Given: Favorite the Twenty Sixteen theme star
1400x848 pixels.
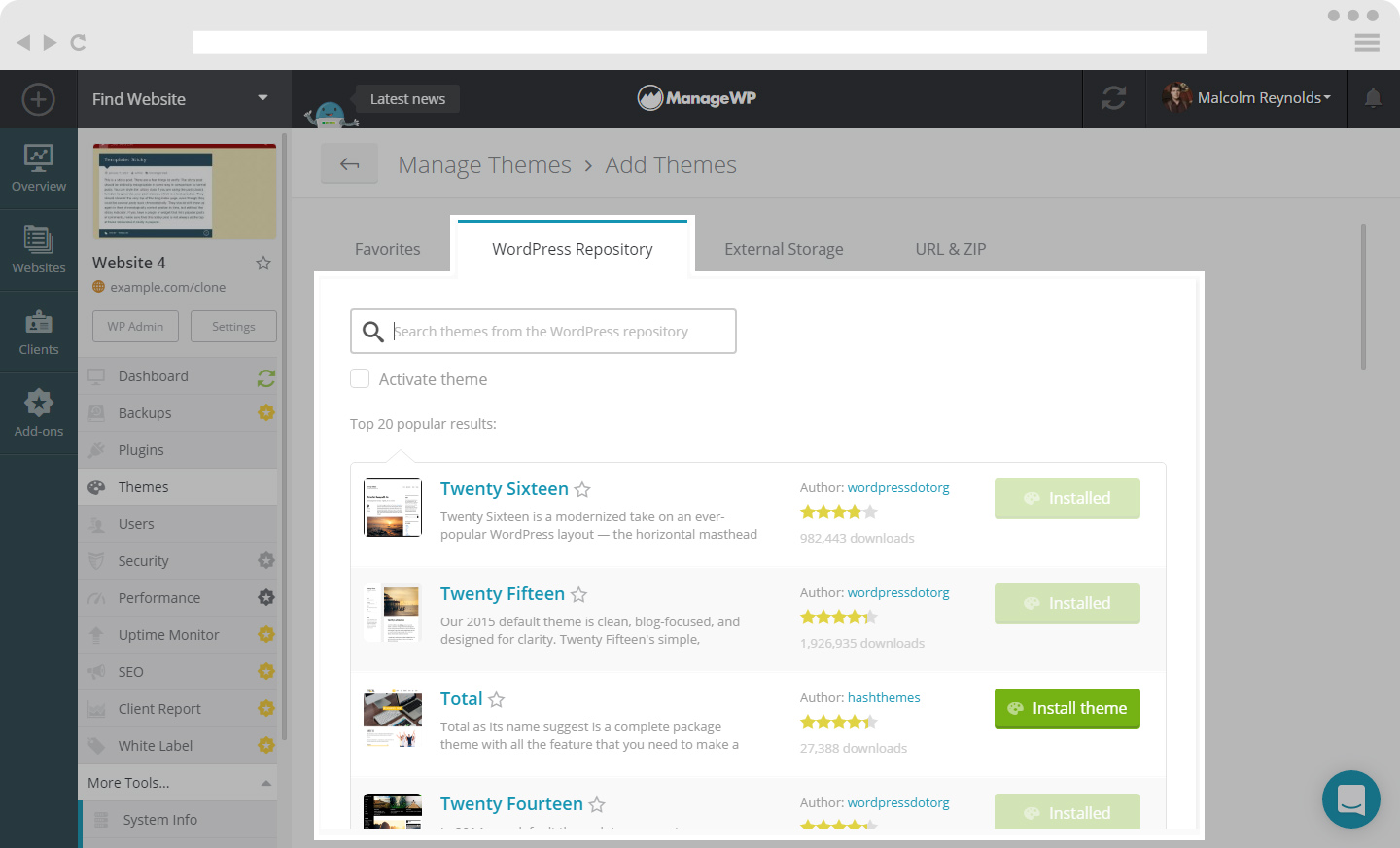Looking at the screenshot, I should click(582, 489).
